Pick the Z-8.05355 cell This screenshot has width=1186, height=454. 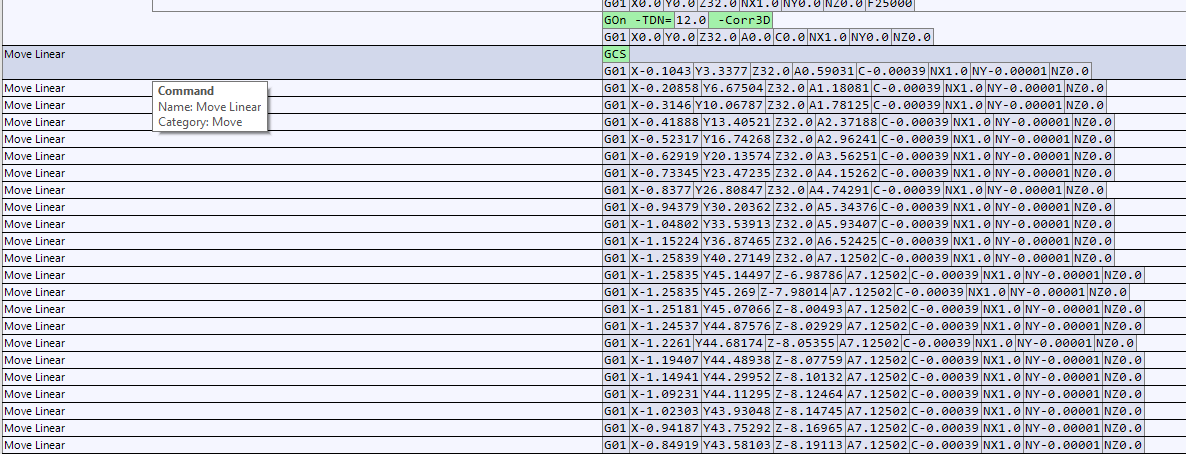(x=801, y=344)
